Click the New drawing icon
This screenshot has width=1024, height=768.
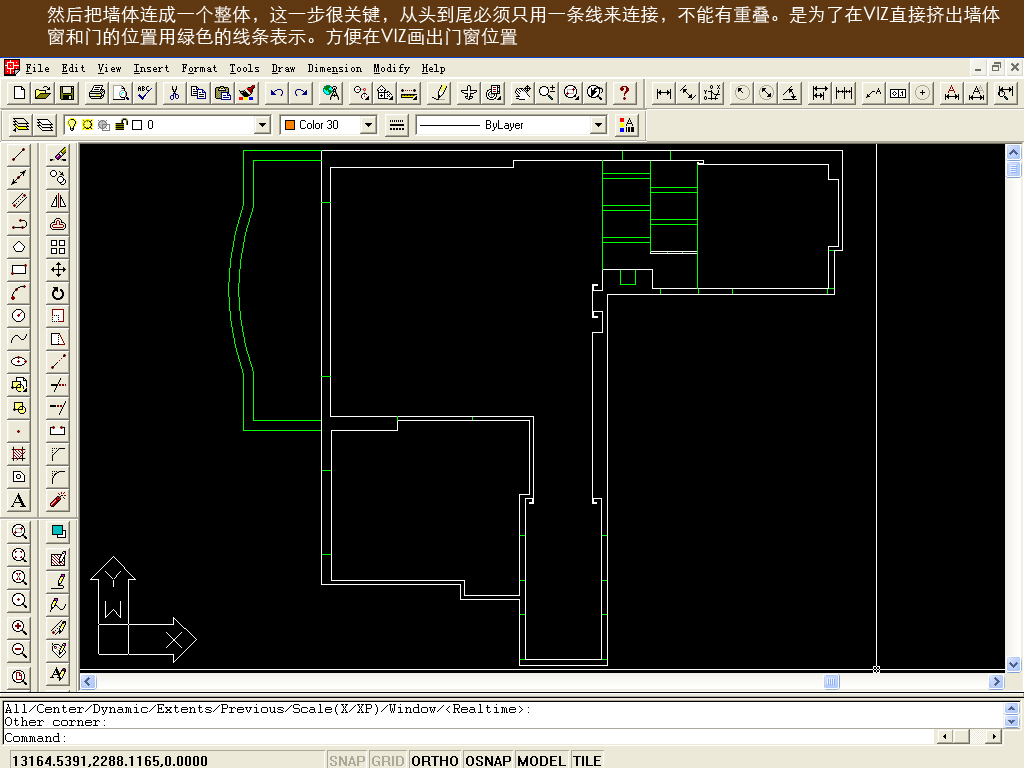(x=20, y=93)
